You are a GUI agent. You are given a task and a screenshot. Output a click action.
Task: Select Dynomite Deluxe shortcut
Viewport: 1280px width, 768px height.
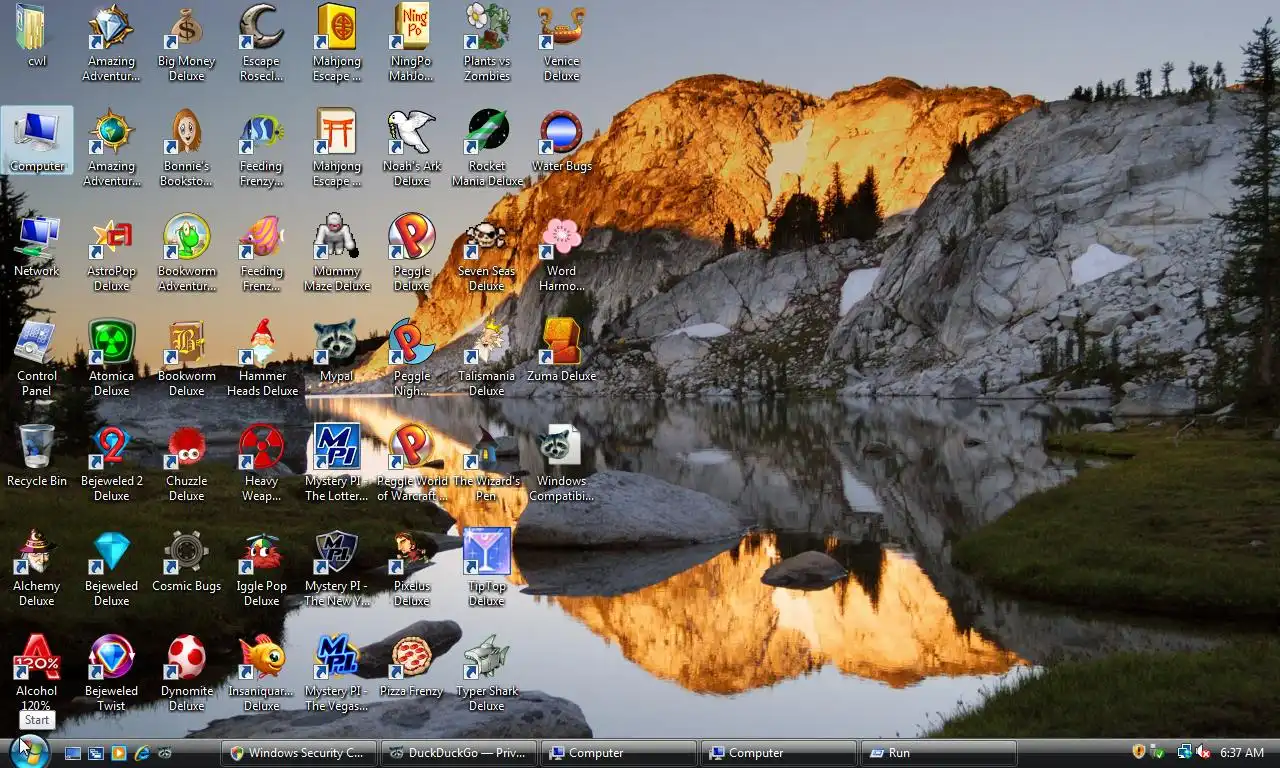tap(187, 673)
